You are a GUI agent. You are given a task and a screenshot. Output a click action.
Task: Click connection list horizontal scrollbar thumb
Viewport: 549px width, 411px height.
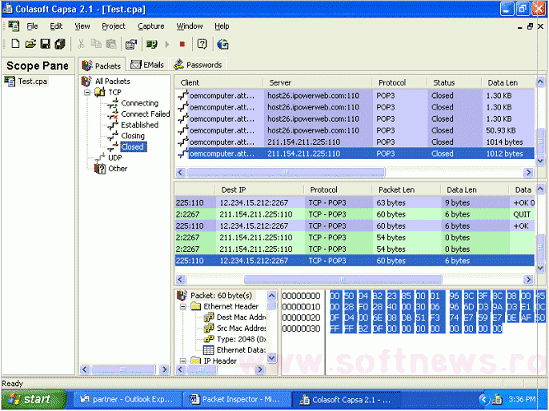(286, 172)
